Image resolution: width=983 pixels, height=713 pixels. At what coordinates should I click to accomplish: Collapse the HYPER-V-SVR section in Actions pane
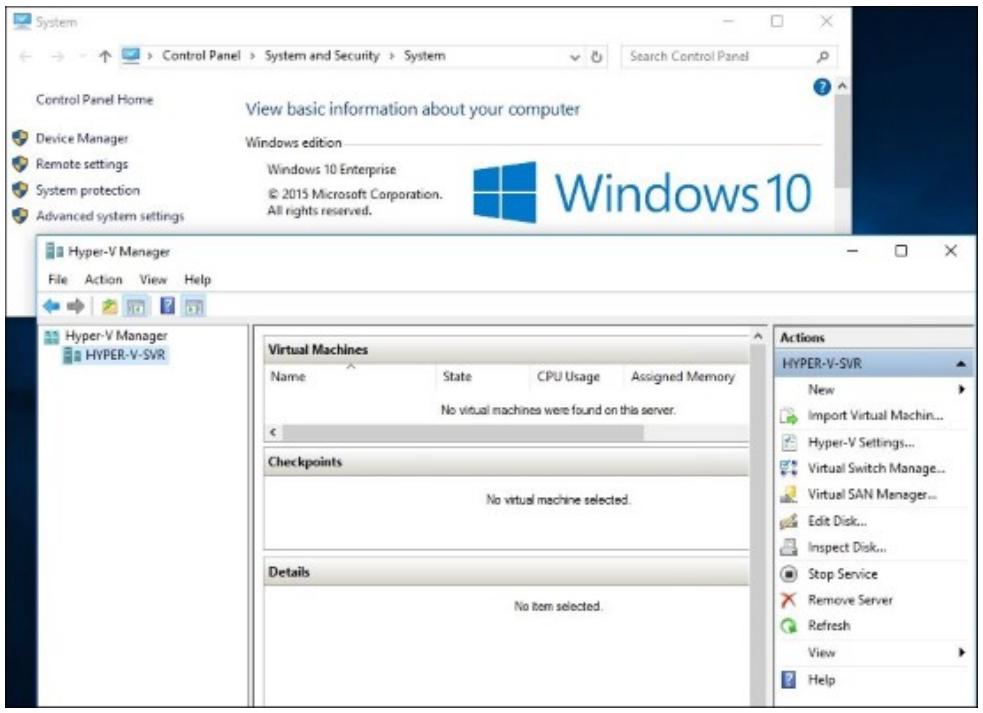(960, 364)
